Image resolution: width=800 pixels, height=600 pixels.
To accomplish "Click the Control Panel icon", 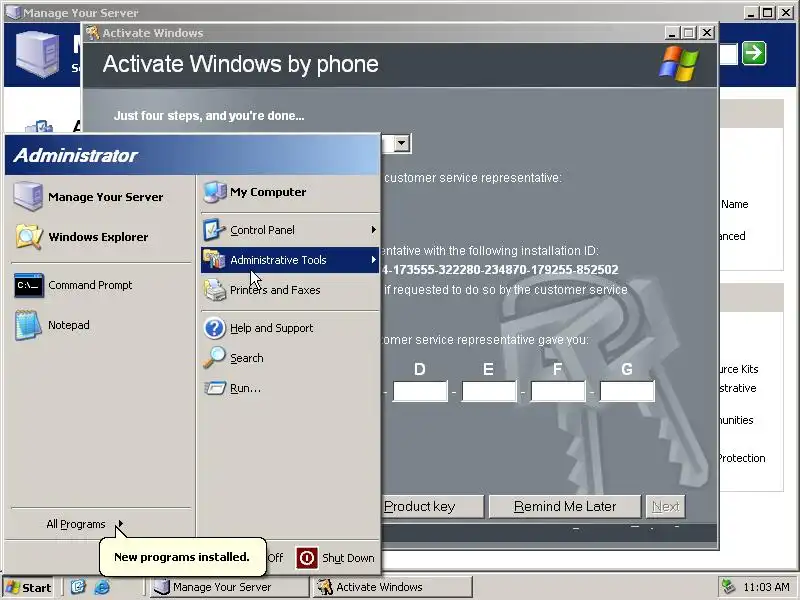I will click(214, 230).
